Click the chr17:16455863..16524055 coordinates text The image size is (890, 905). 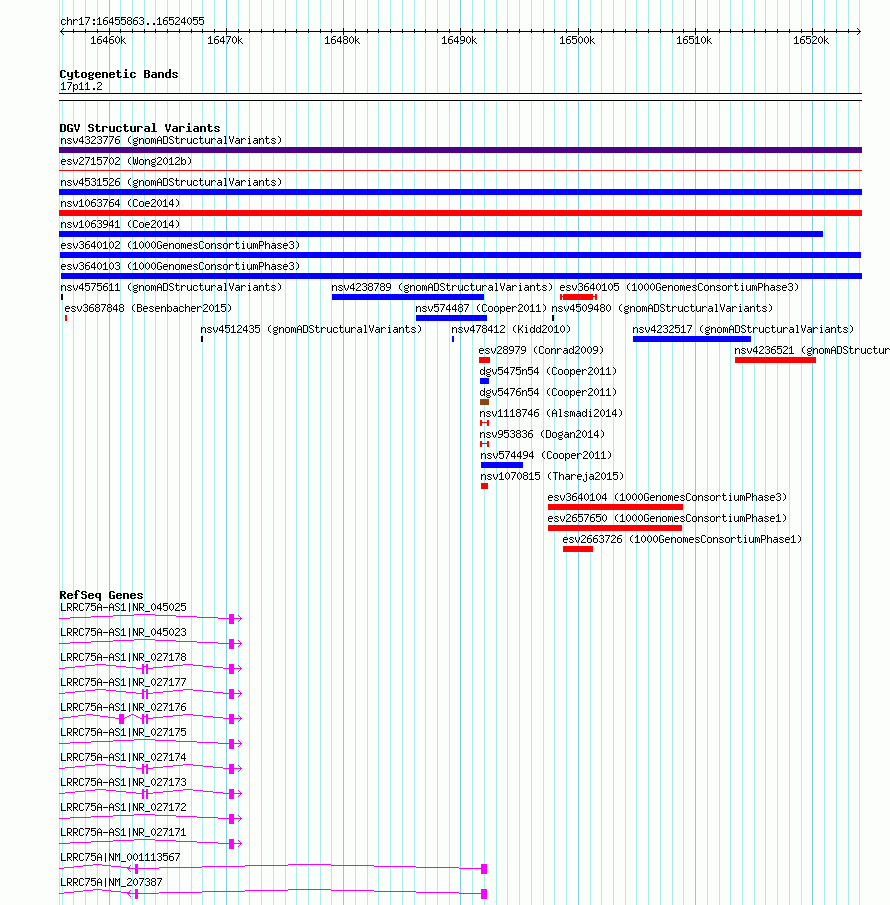point(132,21)
